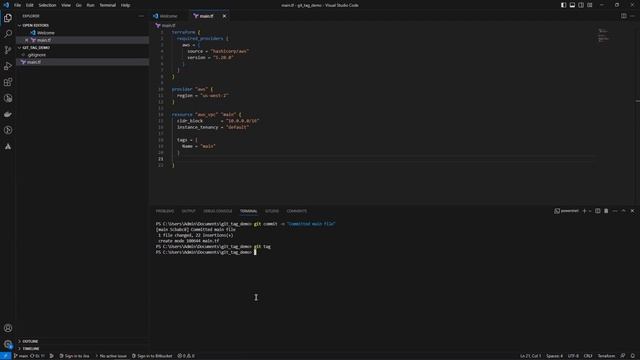Close the terminal panel
This screenshot has width=640, height=360.
coord(633,211)
